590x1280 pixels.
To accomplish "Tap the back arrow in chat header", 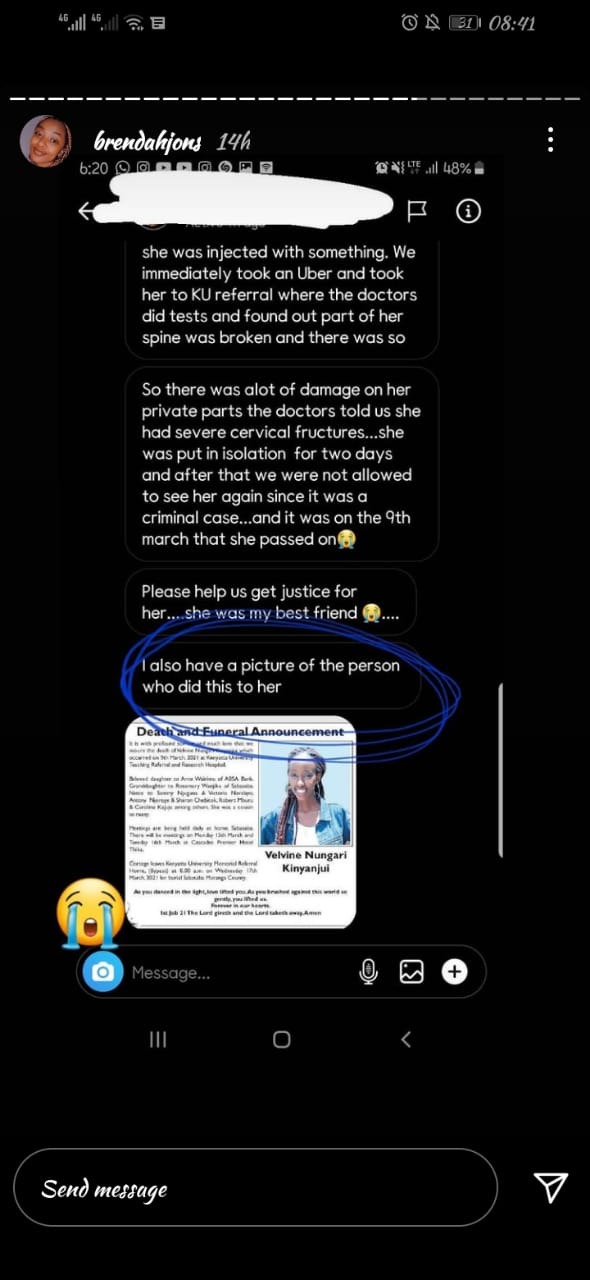I will point(87,210).
